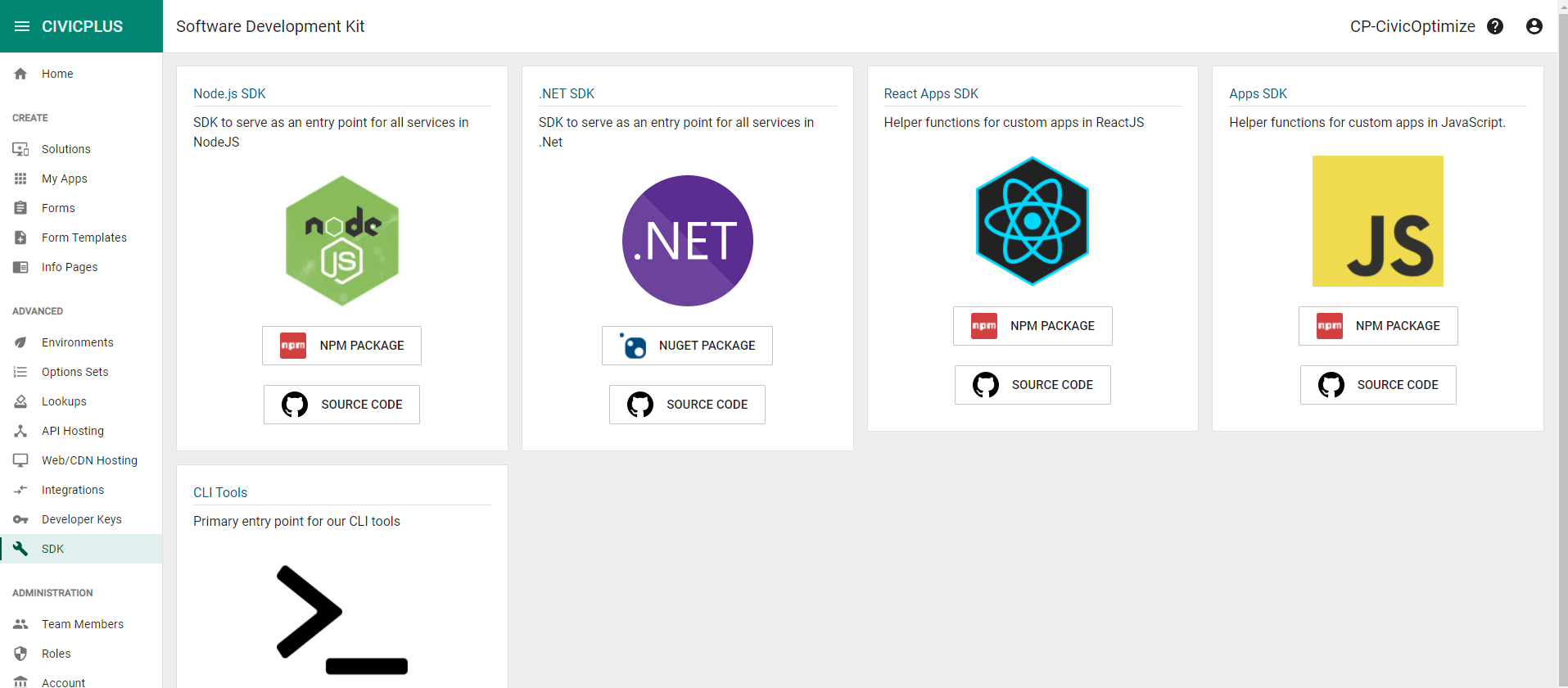The height and width of the screenshot is (688, 1568).
Task: Open Solutions menu item
Action: [x=81, y=149]
